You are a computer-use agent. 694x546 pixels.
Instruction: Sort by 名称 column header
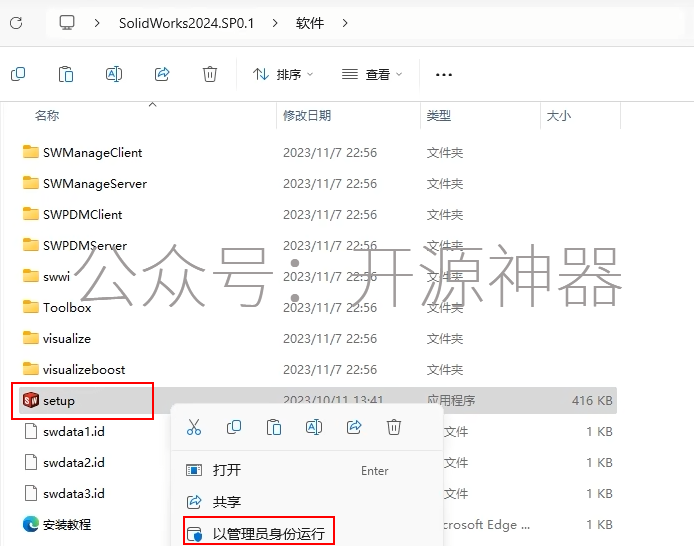tap(47, 116)
